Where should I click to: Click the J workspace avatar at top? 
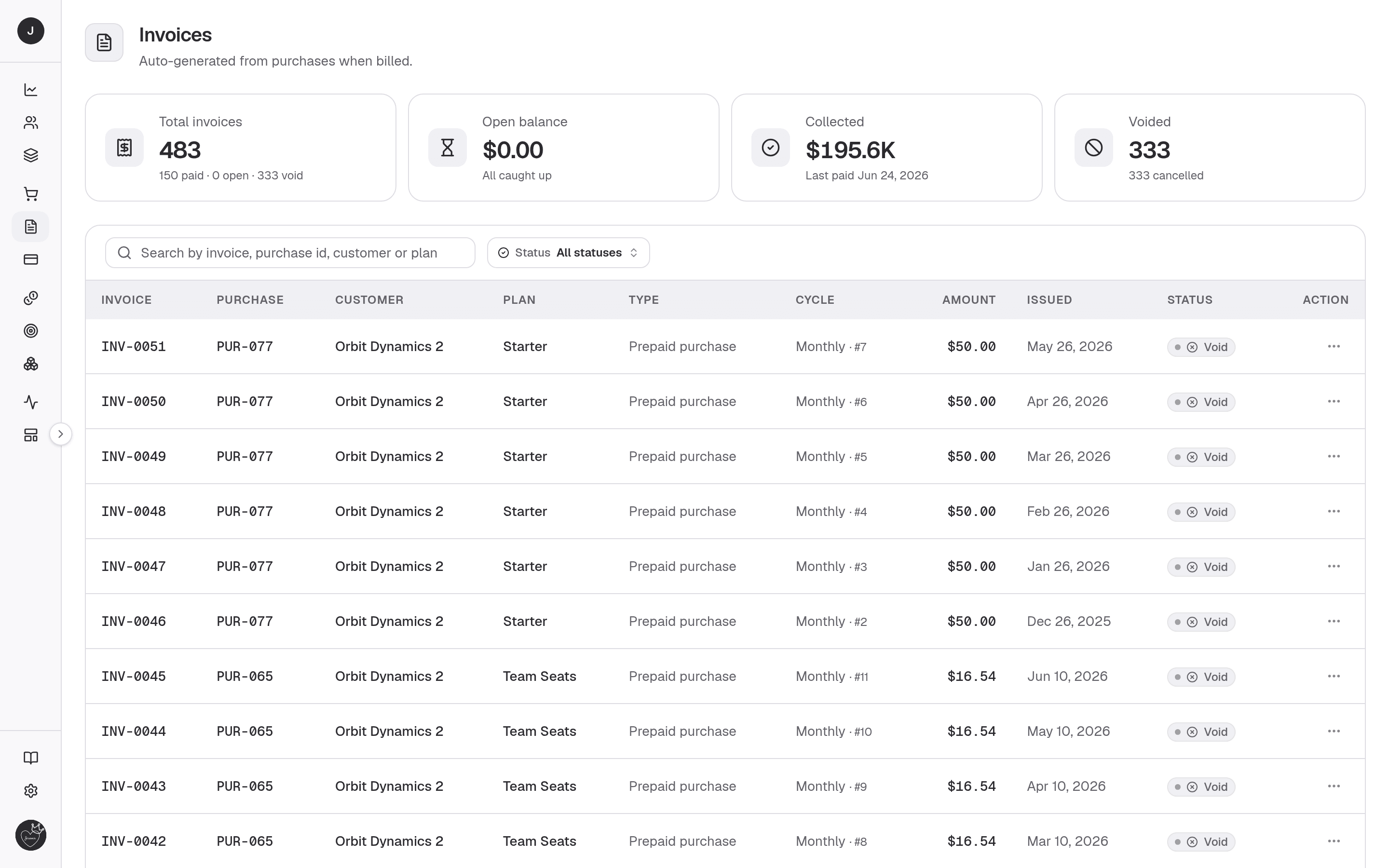(x=30, y=31)
